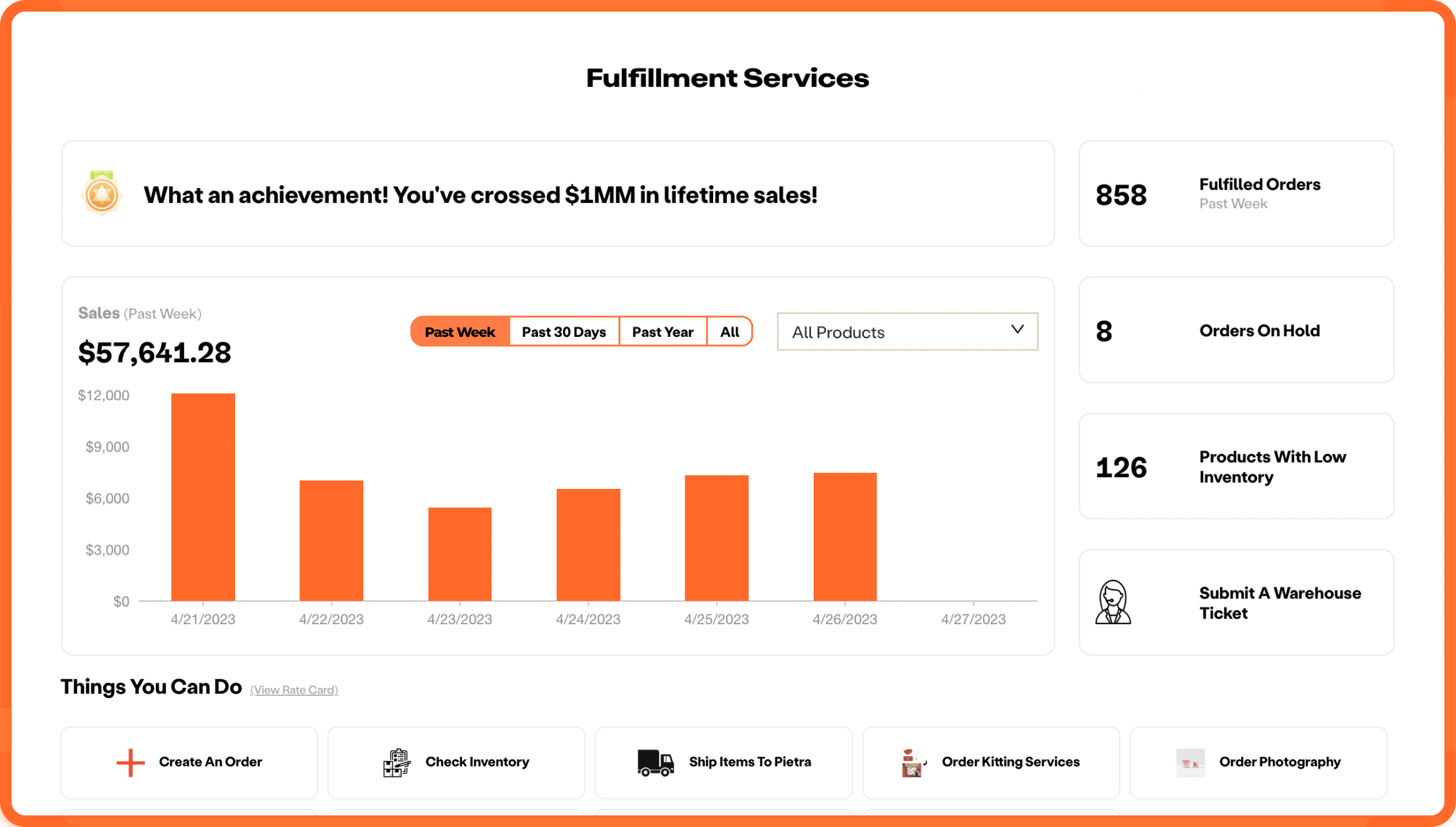The image size is (1456, 827).
Task: Switch chart to Past 30 Days
Action: click(564, 332)
